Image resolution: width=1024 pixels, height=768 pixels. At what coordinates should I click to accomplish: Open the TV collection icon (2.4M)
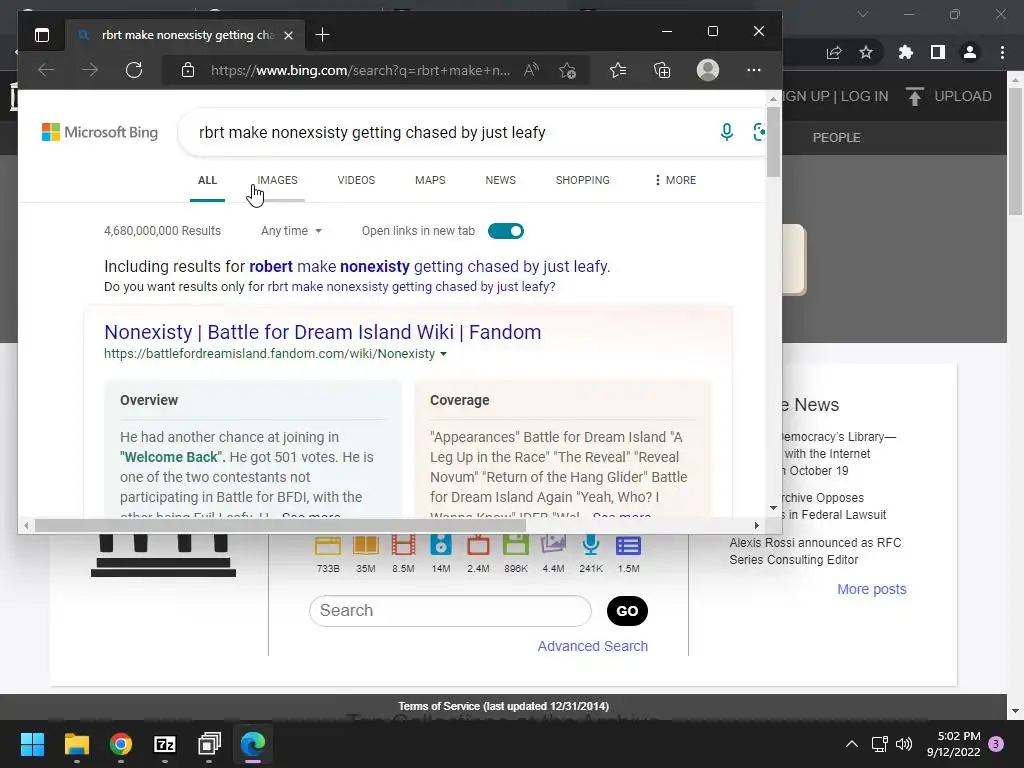478,546
